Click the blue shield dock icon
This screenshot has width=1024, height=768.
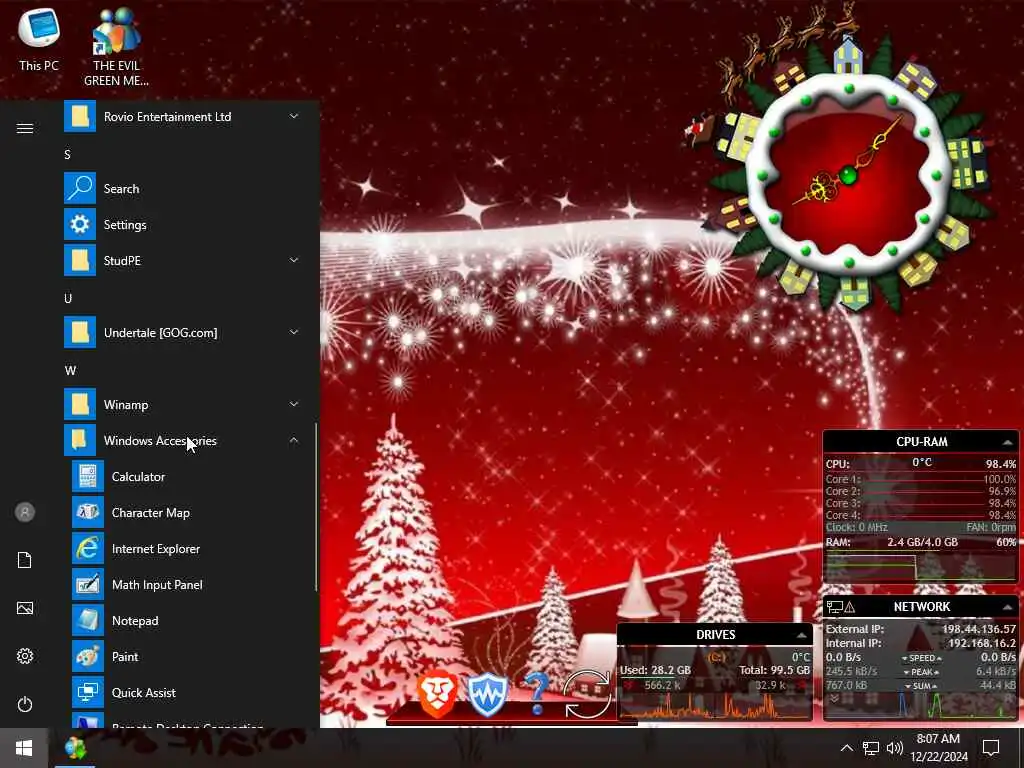pyautogui.click(x=487, y=694)
